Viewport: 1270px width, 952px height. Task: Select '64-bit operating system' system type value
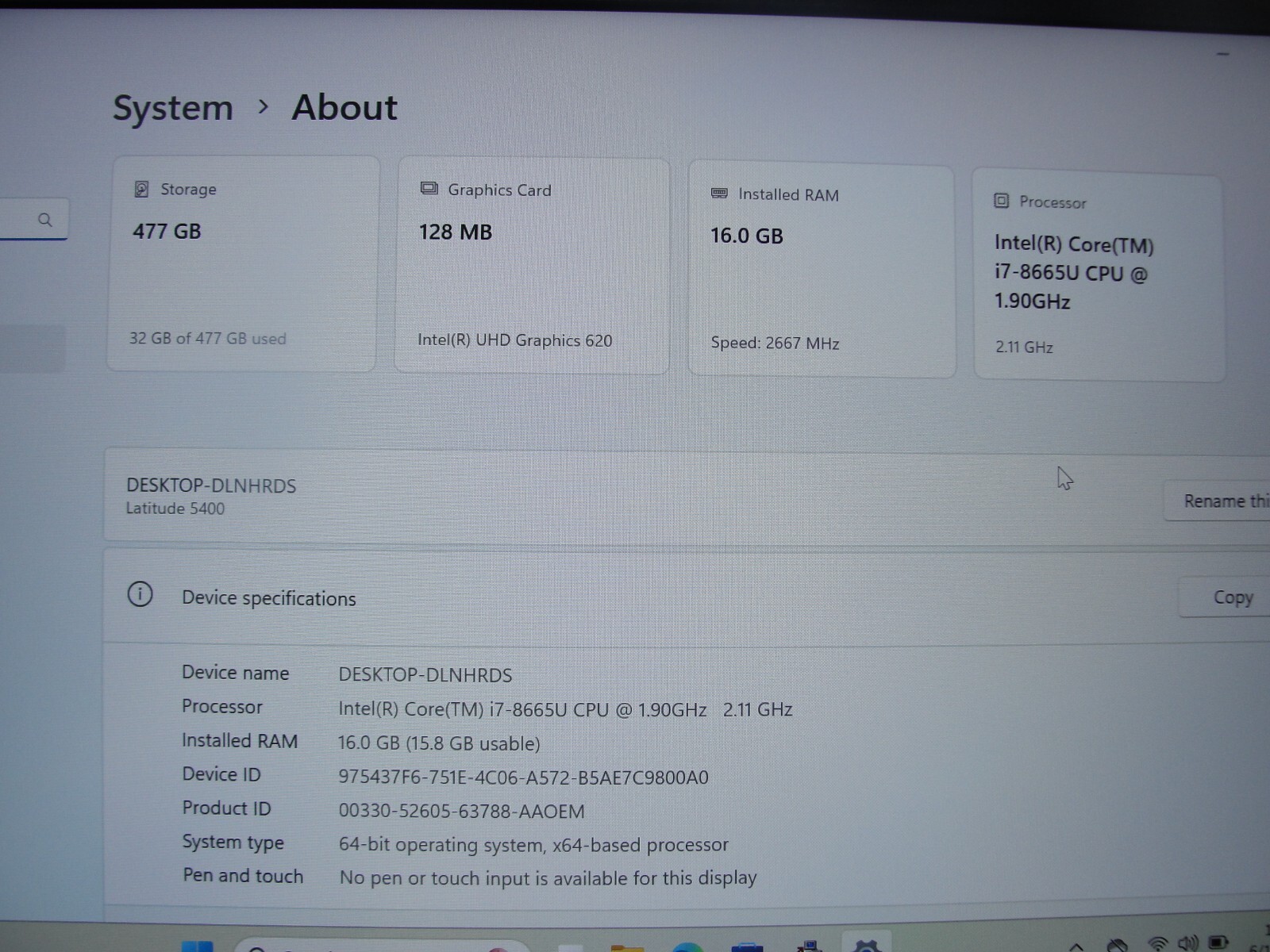coord(533,845)
